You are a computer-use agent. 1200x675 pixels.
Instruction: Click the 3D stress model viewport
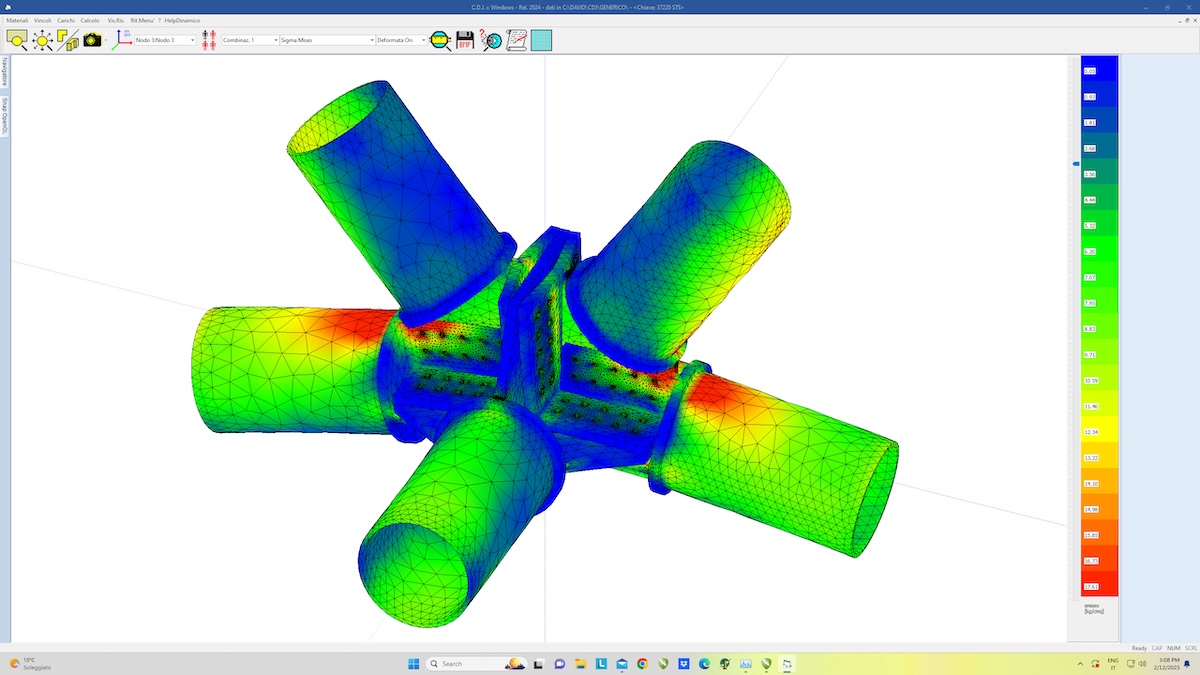click(x=540, y=350)
